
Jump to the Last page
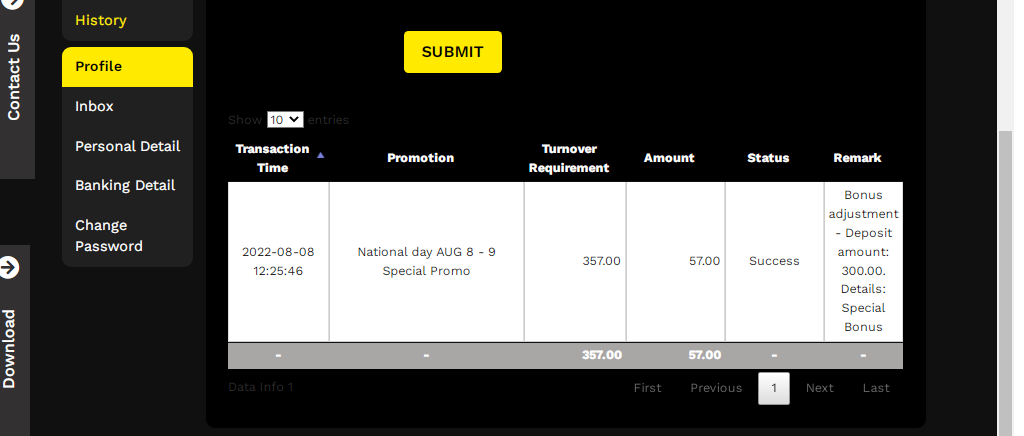coord(876,388)
